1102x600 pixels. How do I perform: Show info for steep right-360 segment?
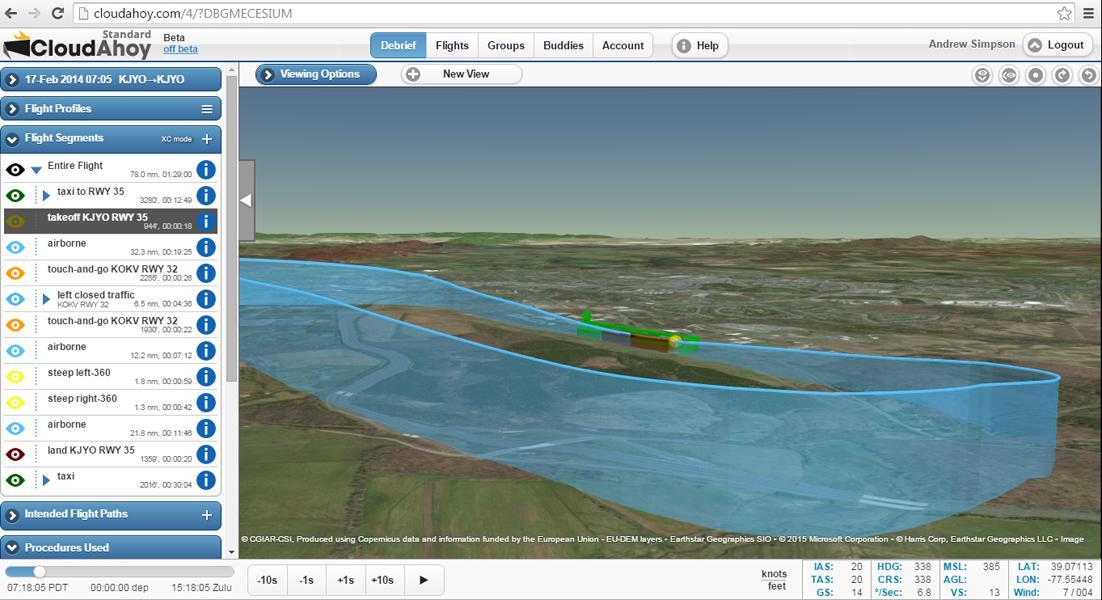206,403
